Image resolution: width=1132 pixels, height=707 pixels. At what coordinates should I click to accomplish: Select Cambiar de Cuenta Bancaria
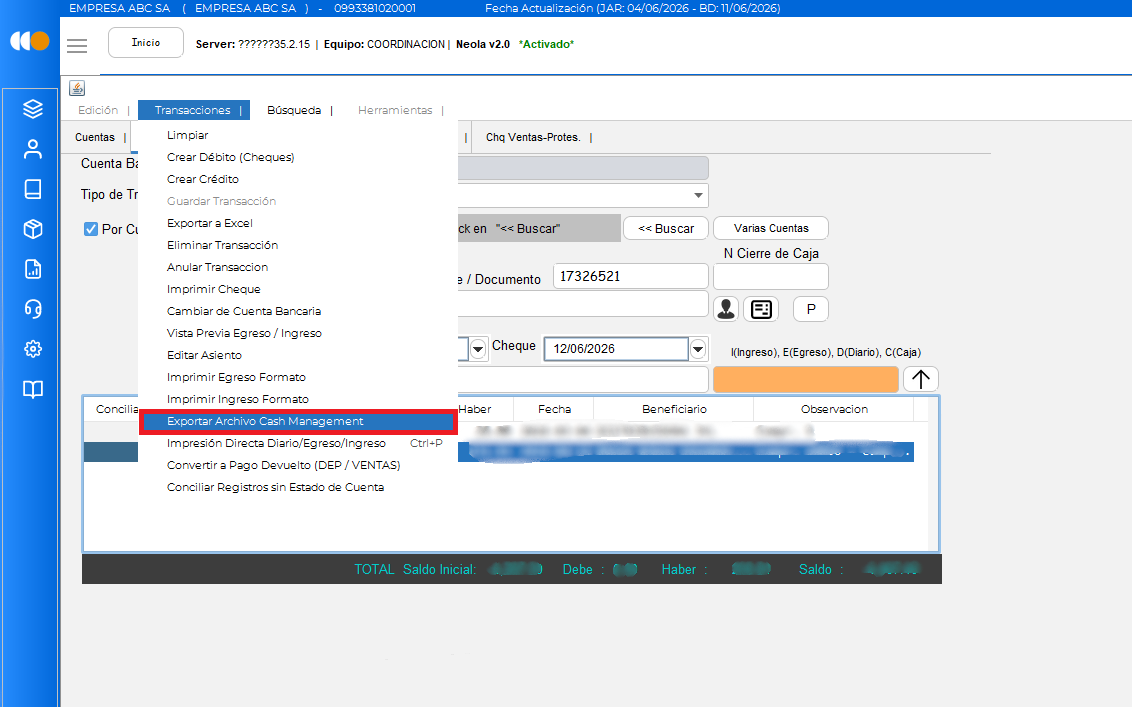click(297, 311)
